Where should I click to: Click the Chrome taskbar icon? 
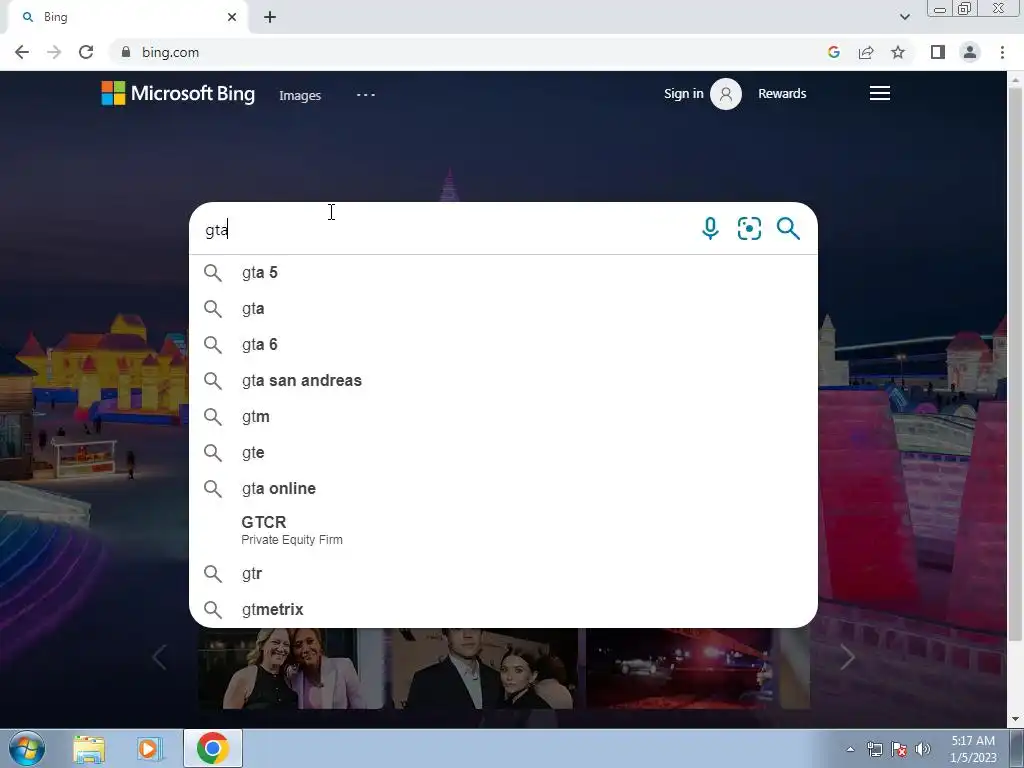212,748
